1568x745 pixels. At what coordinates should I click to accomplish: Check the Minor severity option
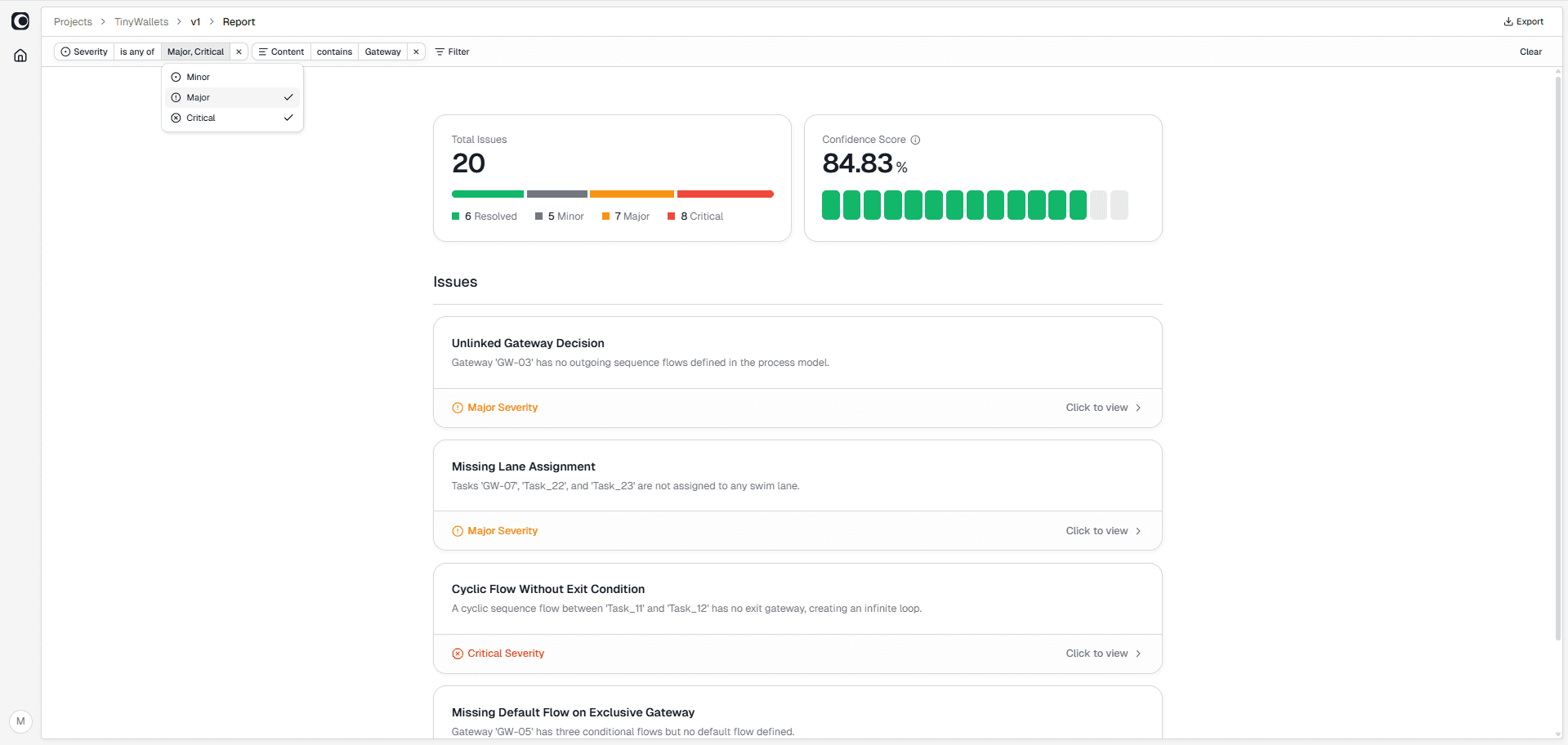click(x=198, y=77)
